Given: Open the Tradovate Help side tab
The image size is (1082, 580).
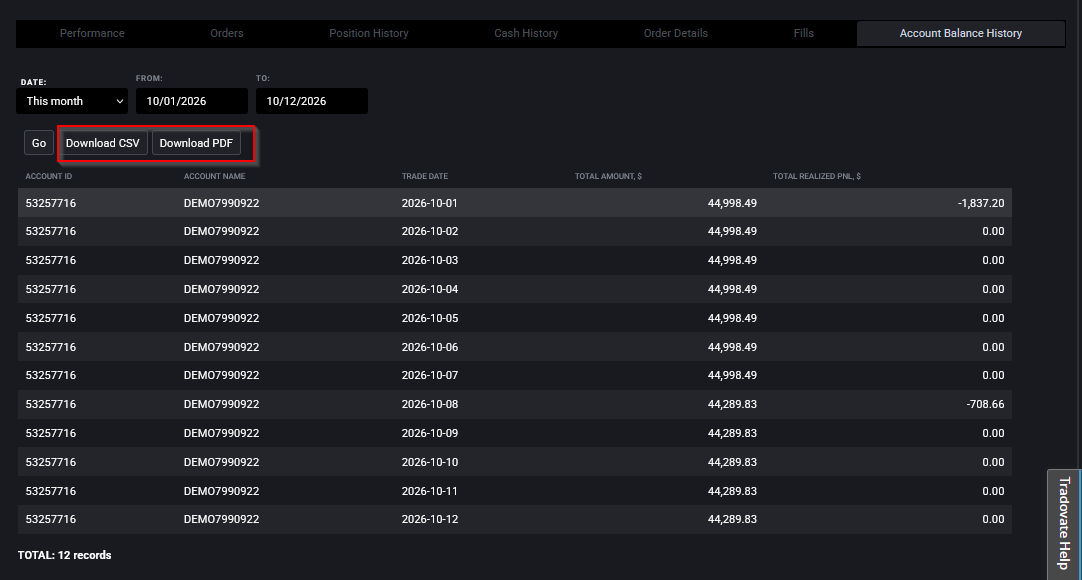Looking at the screenshot, I should 1064,522.
